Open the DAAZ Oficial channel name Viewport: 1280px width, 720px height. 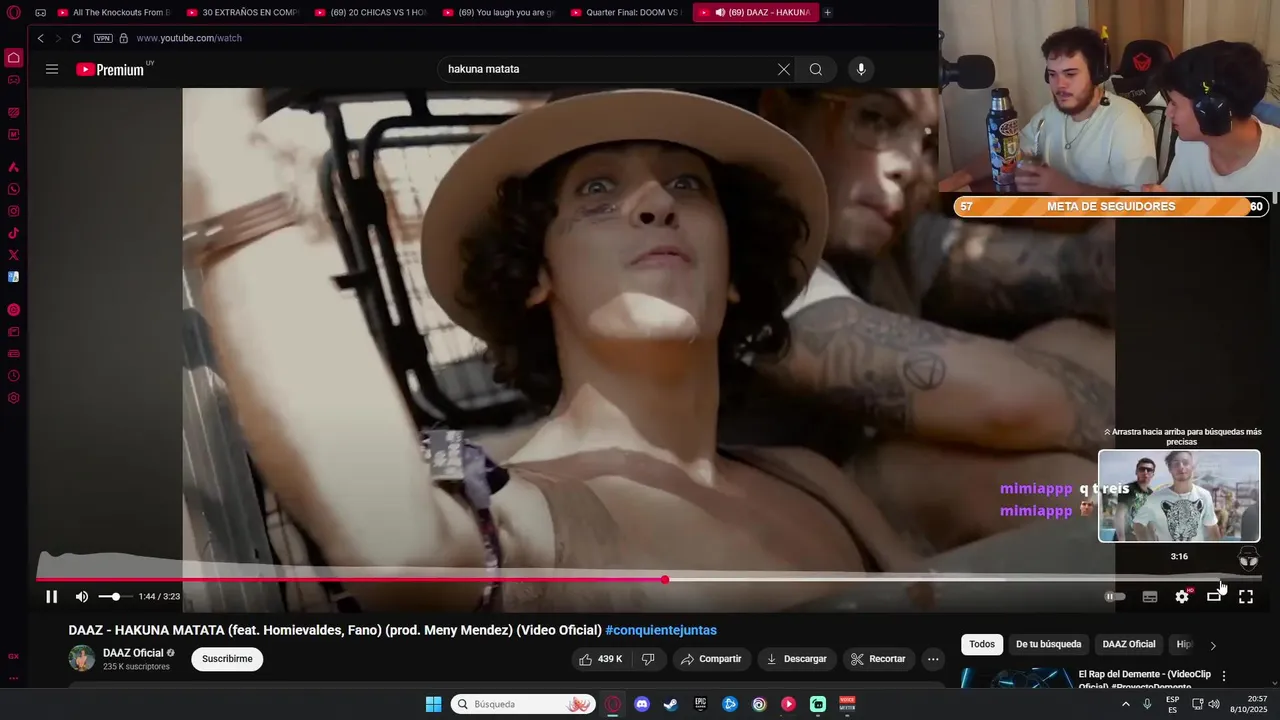pos(133,653)
